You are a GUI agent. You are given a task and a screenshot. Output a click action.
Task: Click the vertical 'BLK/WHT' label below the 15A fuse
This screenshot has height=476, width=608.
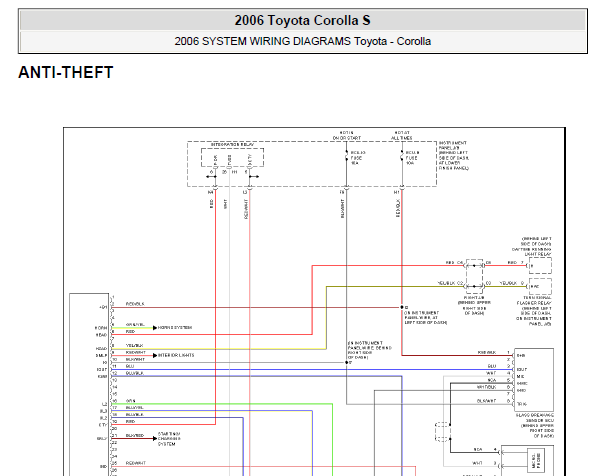point(342,208)
